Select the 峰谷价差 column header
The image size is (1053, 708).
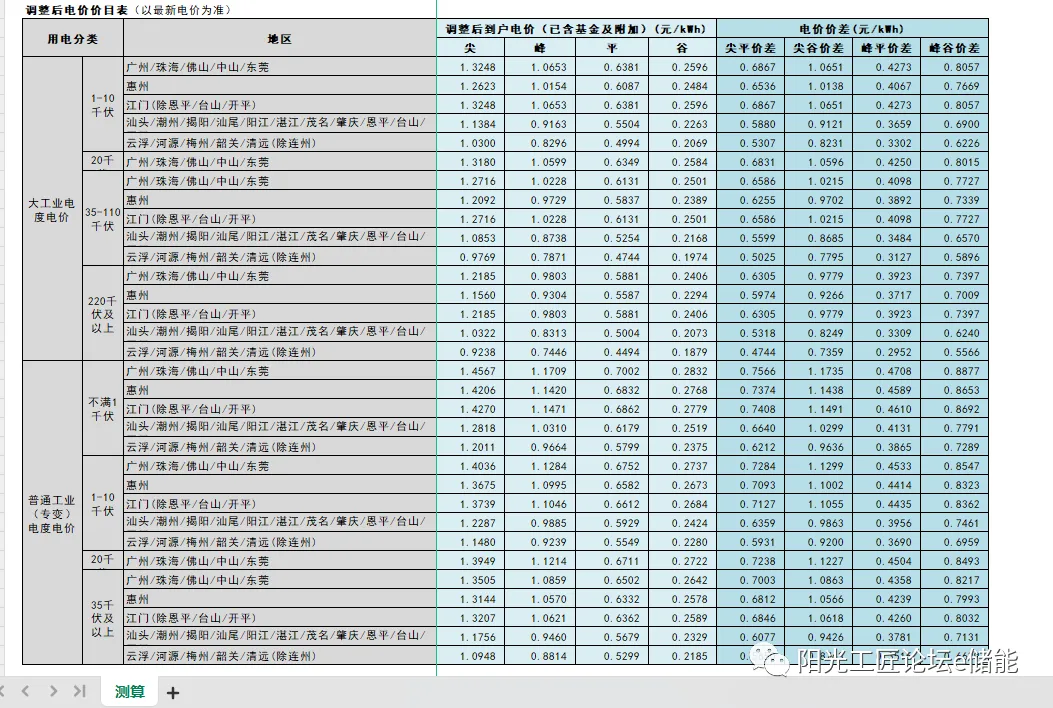[954, 48]
